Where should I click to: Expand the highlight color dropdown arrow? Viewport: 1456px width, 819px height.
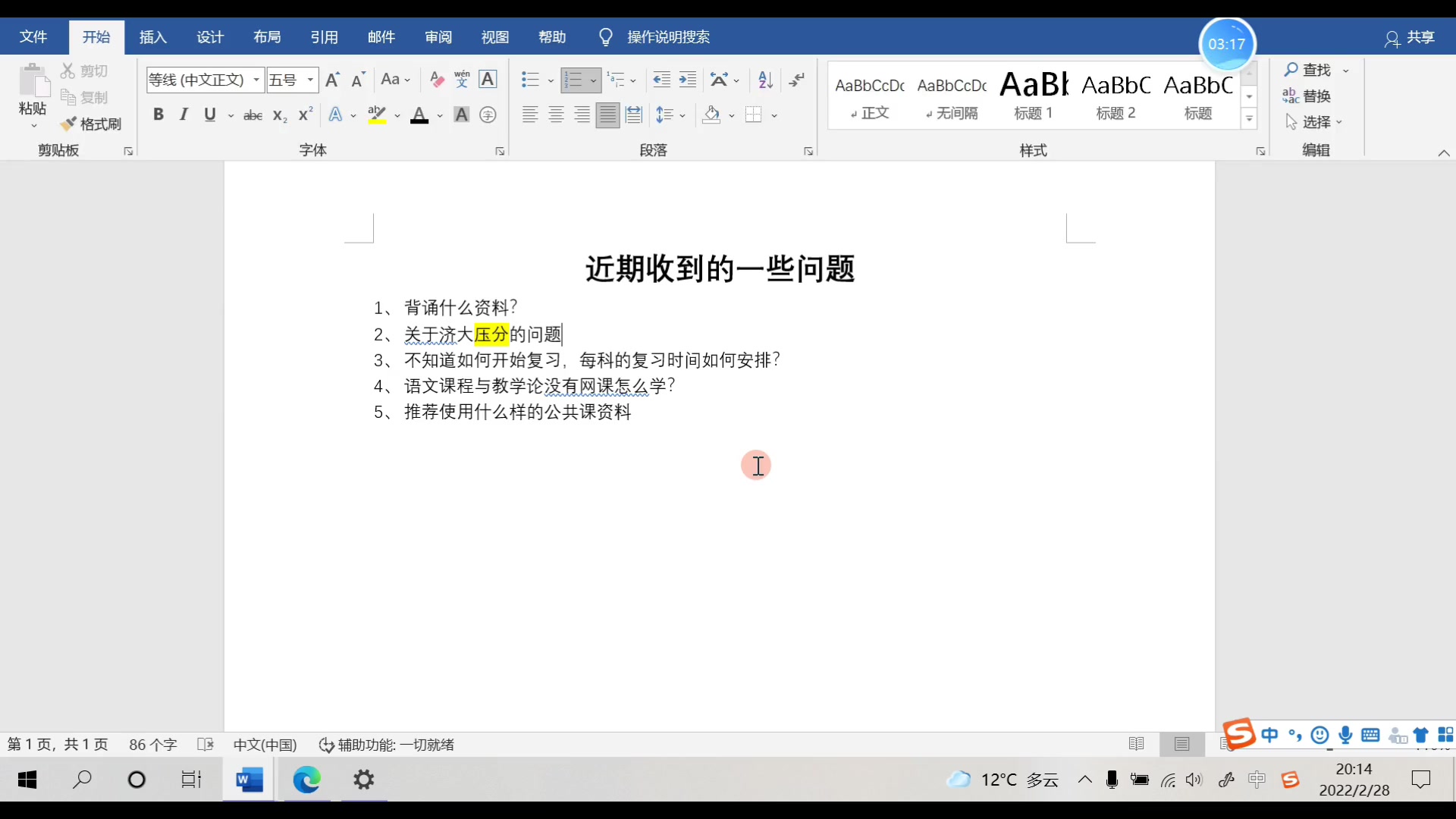coord(397,116)
